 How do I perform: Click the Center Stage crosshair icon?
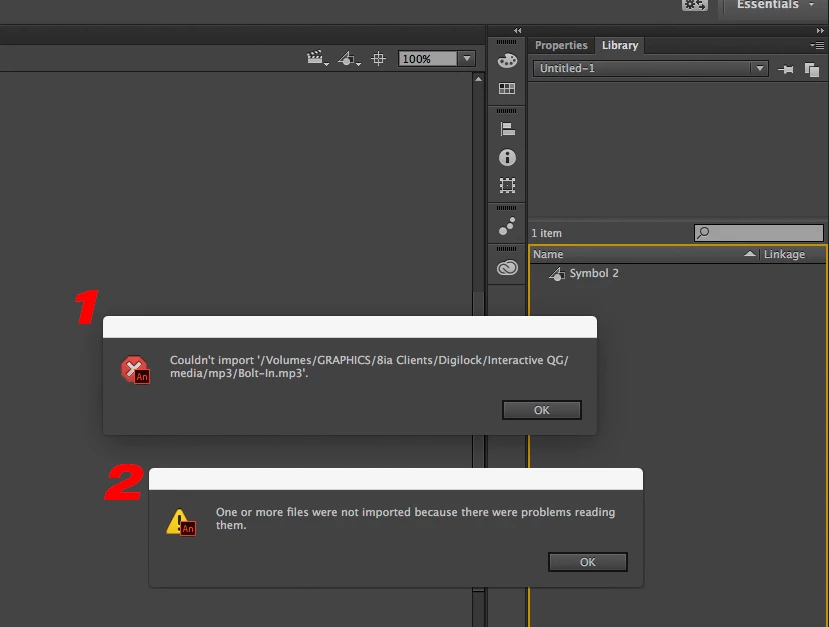tap(379, 59)
